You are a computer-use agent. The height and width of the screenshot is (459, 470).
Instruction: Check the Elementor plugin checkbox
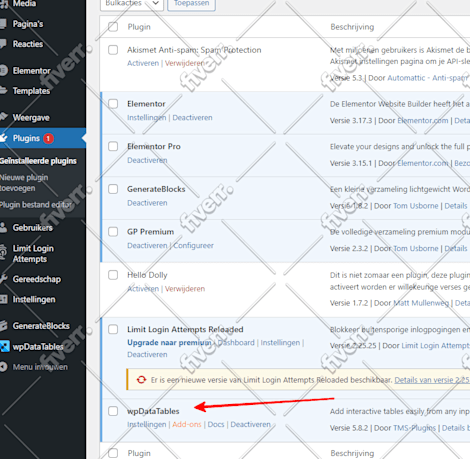click(113, 104)
